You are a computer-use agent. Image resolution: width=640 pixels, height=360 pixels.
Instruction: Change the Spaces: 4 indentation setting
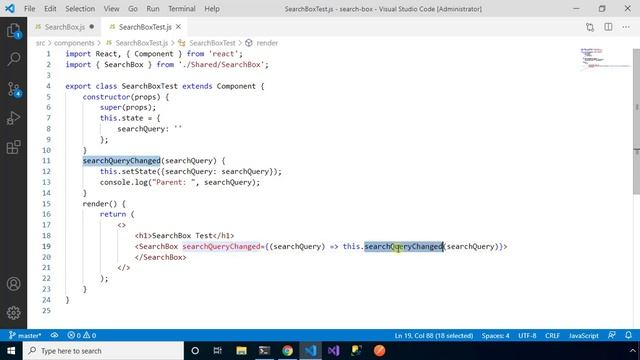pyautogui.click(x=495, y=336)
